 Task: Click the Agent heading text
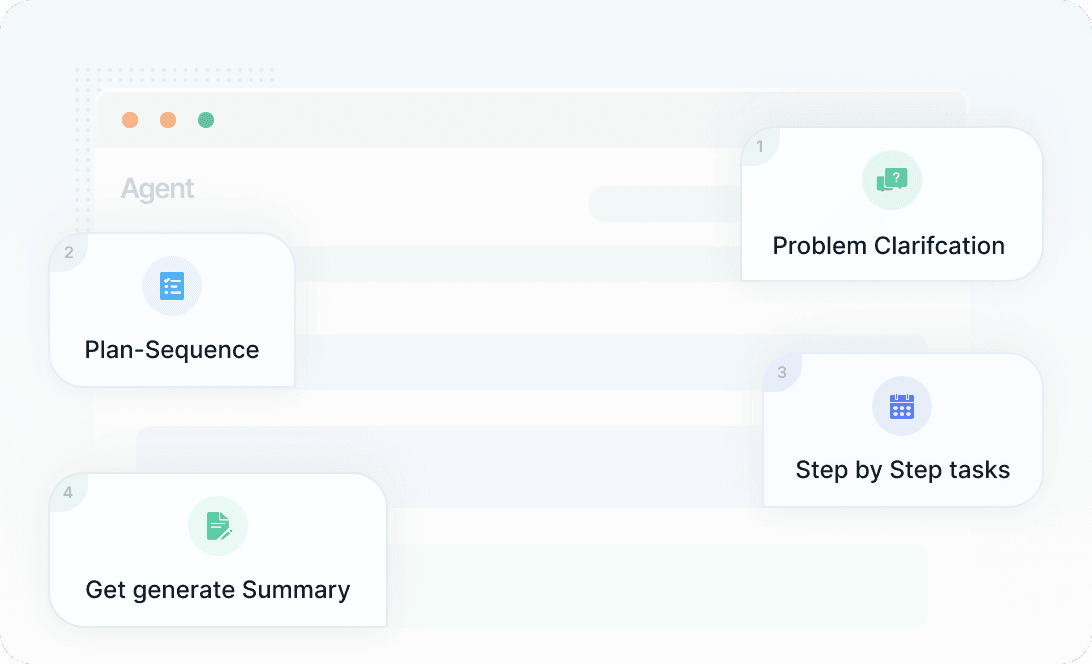tap(158, 189)
